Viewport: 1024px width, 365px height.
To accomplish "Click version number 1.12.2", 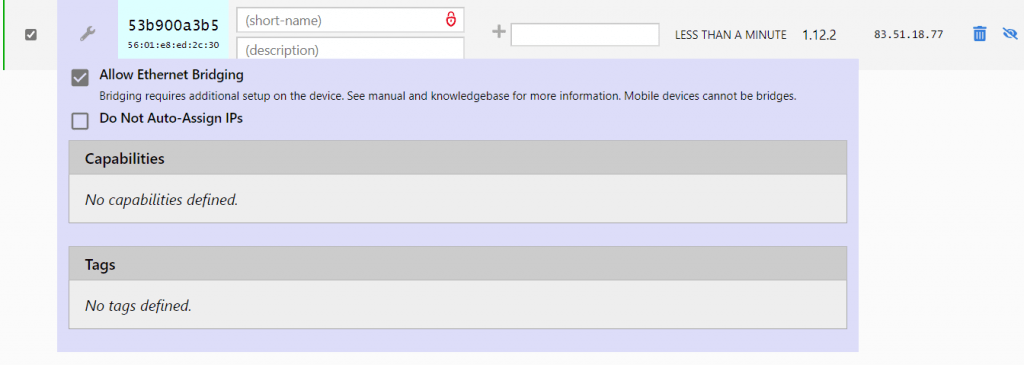I will (x=819, y=35).
